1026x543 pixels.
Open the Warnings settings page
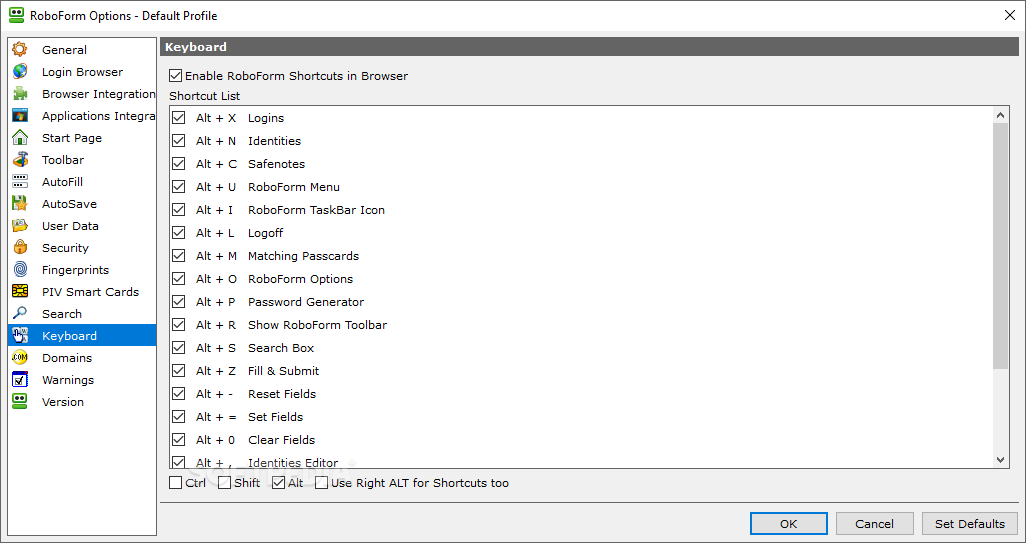click(82, 380)
